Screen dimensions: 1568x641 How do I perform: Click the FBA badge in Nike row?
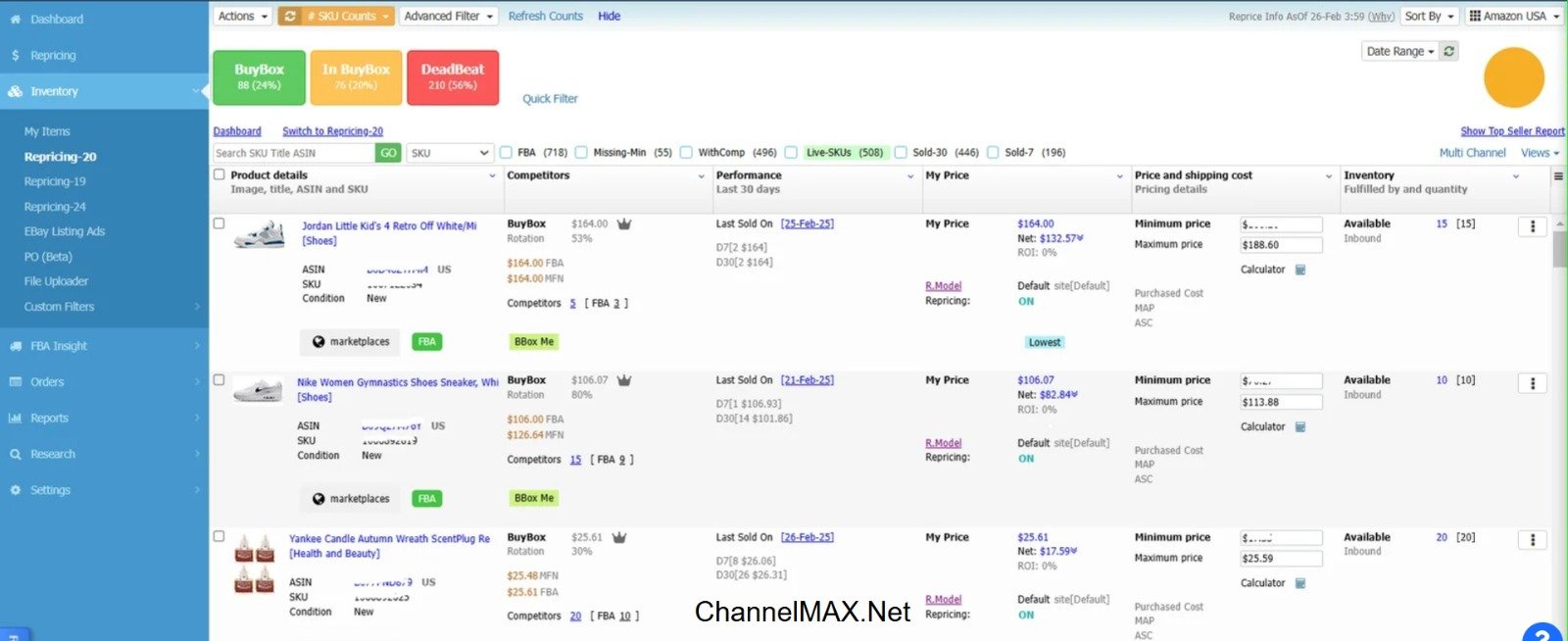coord(426,499)
